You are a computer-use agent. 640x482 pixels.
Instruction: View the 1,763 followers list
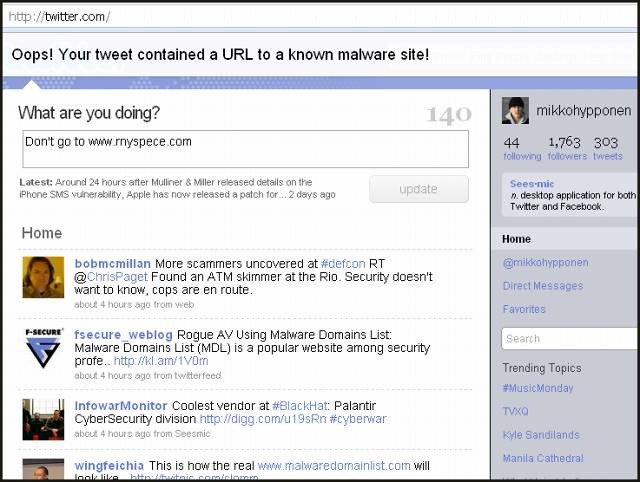pos(567,149)
